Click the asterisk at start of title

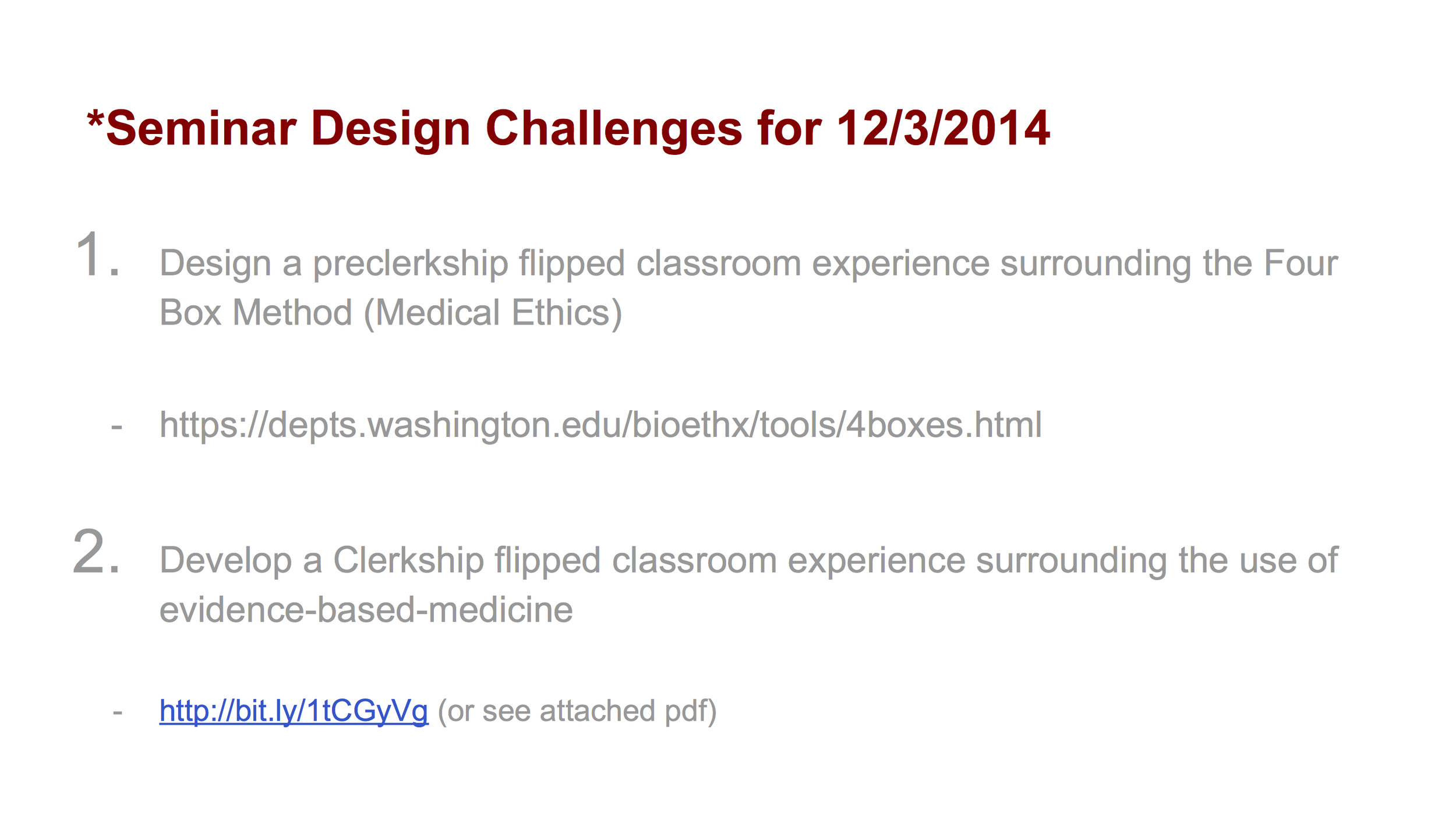[95, 120]
